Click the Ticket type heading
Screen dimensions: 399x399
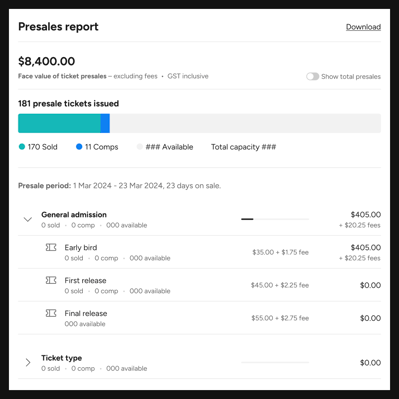(x=61, y=358)
